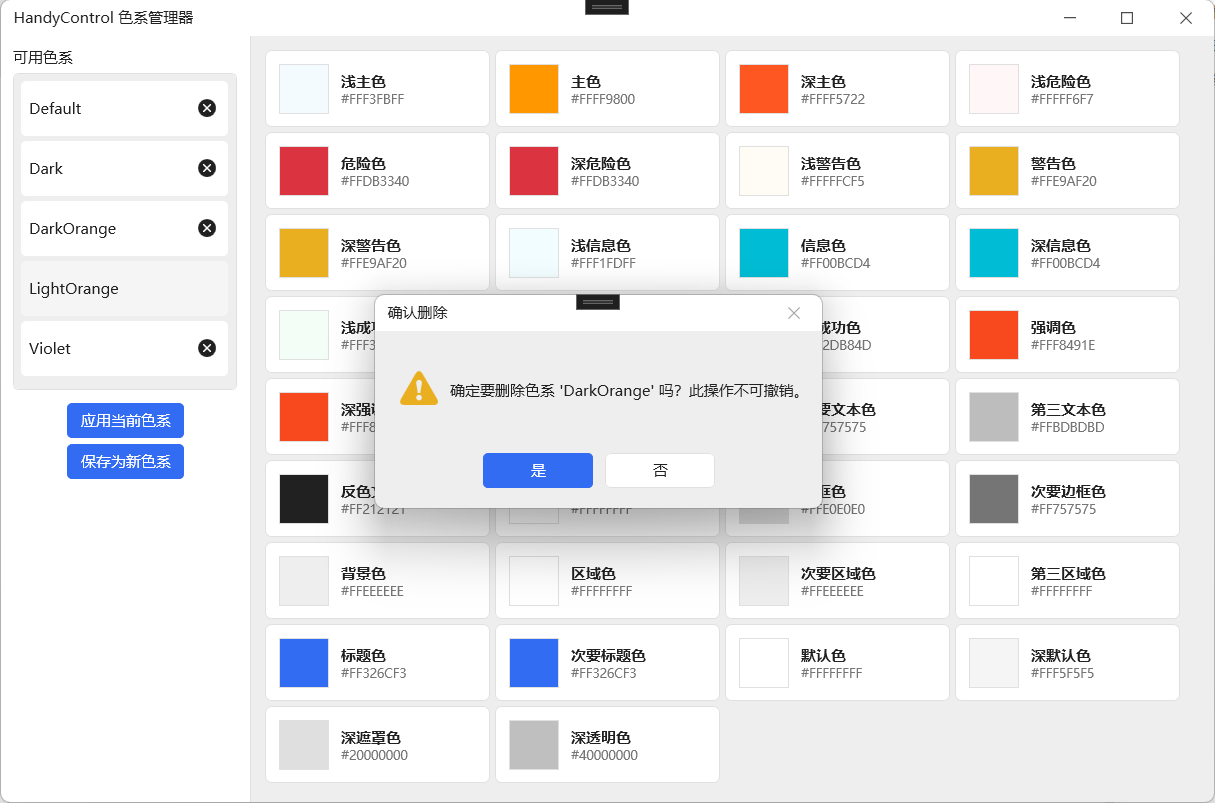Click the yellow warning icon in the dialog
Screen dimensions: 1215x803
[419, 389]
